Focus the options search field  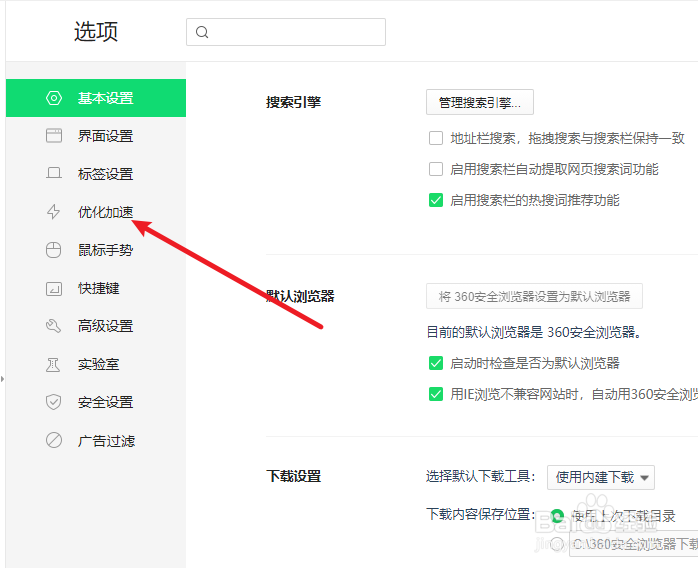[286, 32]
